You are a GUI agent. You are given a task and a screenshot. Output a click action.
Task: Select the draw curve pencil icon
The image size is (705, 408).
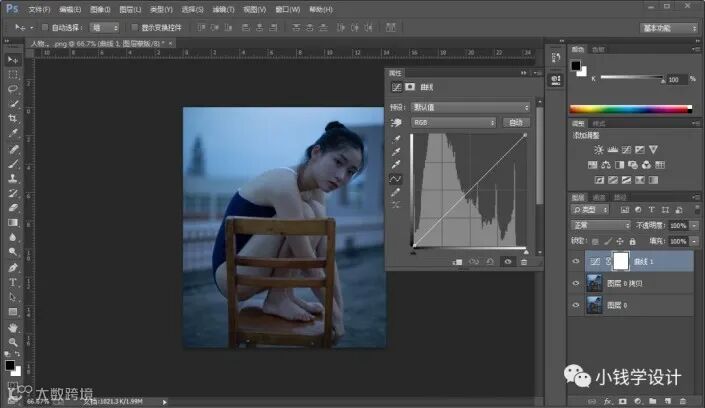(x=396, y=193)
